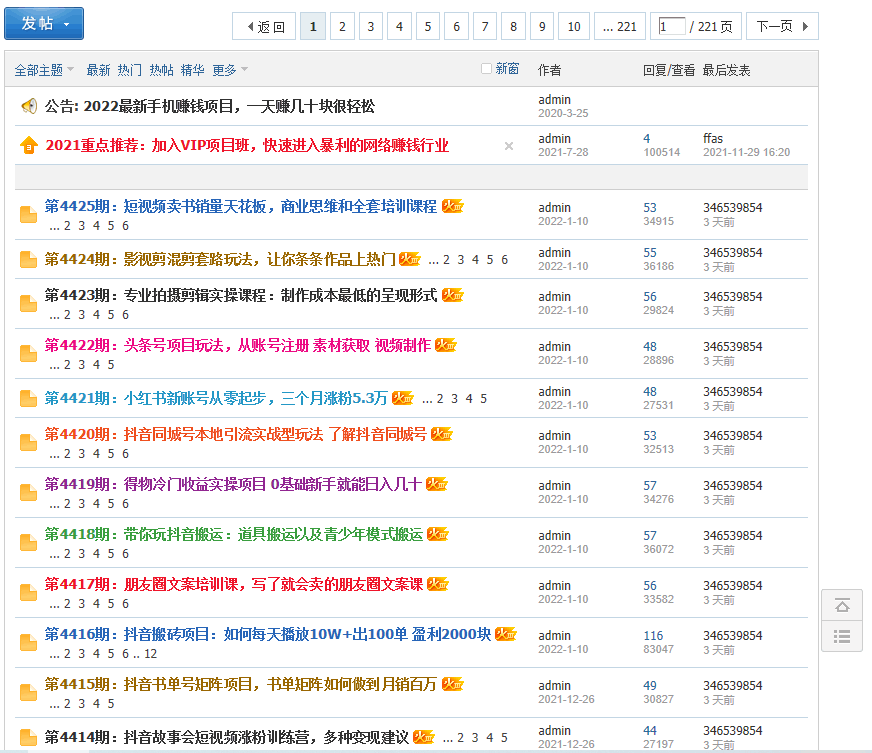
Task: Open thread 第4416期 抖音搬砖项目
Action: click(268, 634)
